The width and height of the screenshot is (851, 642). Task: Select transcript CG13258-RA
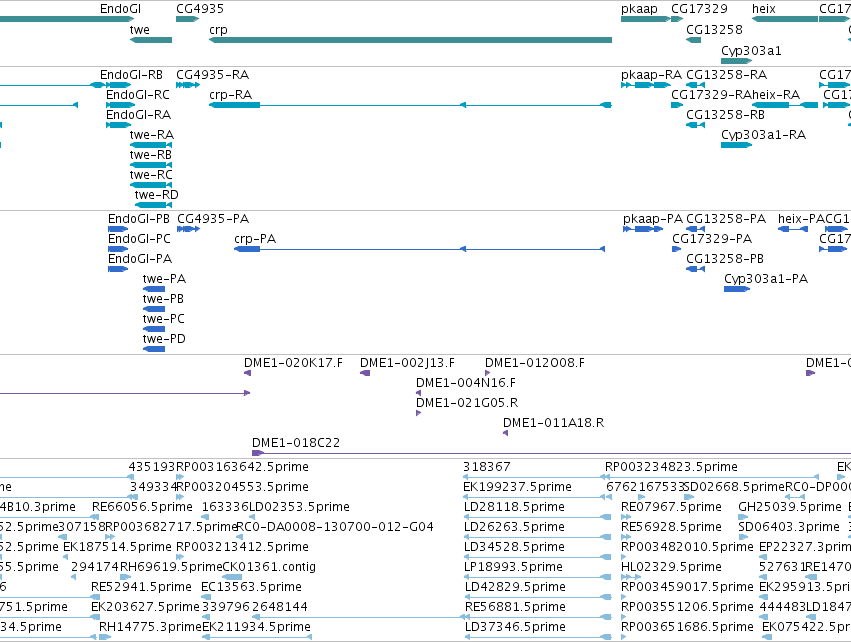pos(727,74)
